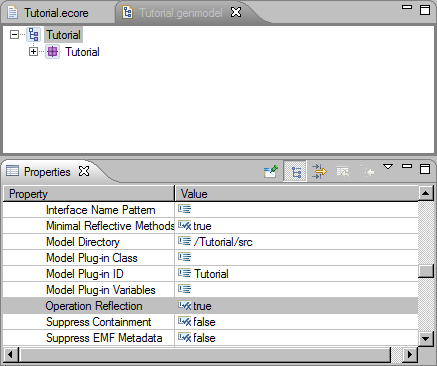Click the Property column header
The height and width of the screenshot is (366, 437).
coord(89,194)
